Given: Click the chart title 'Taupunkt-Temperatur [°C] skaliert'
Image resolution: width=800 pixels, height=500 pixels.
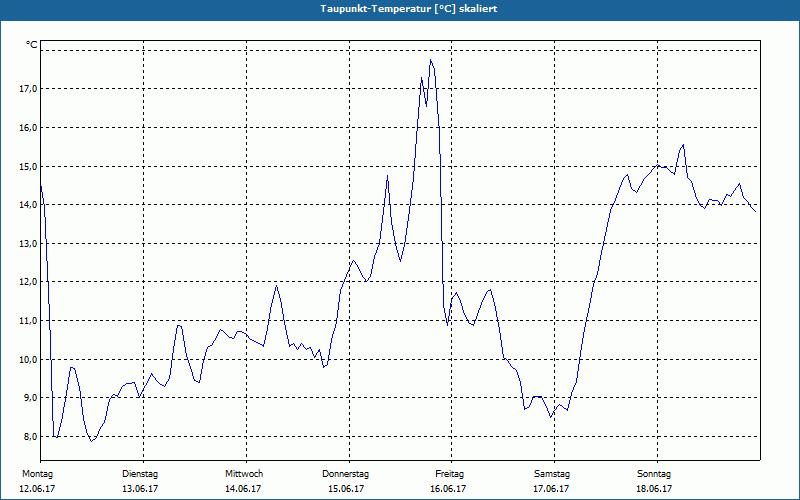Looking at the screenshot, I should [x=408, y=9].
